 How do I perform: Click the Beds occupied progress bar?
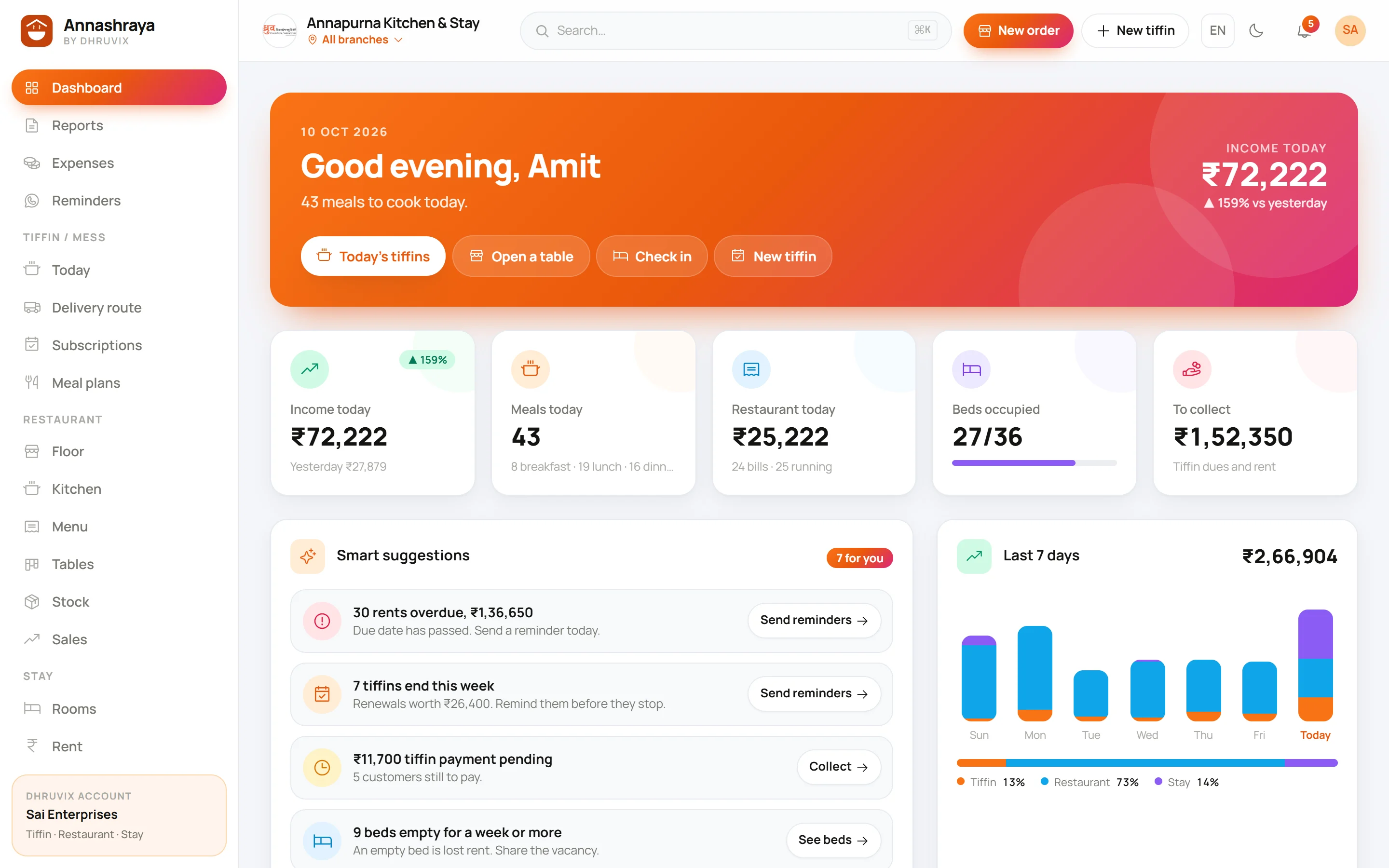click(x=1035, y=463)
